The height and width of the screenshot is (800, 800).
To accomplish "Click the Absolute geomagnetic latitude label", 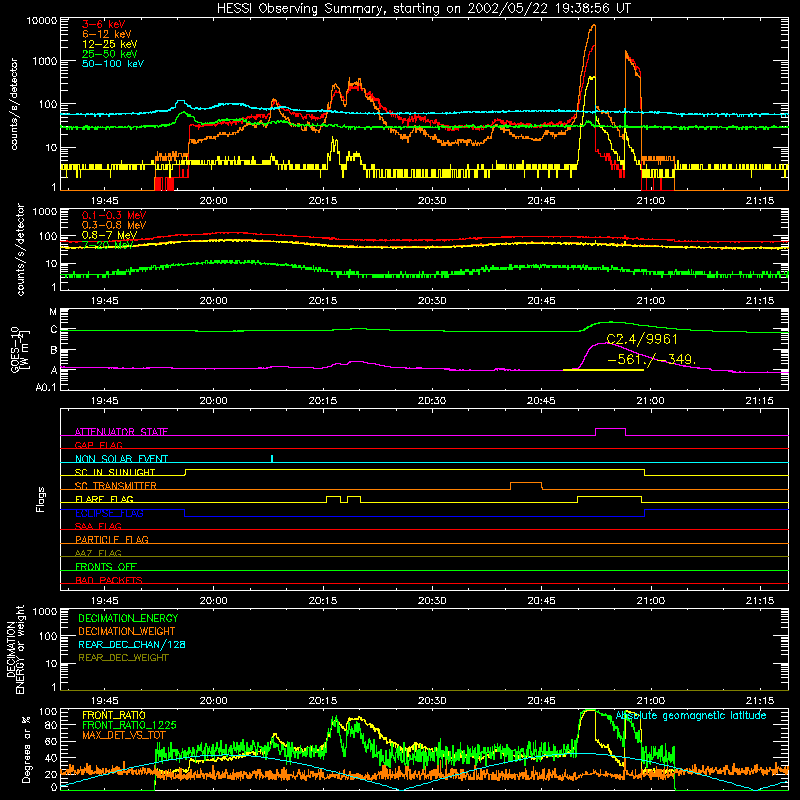I will point(691,716).
